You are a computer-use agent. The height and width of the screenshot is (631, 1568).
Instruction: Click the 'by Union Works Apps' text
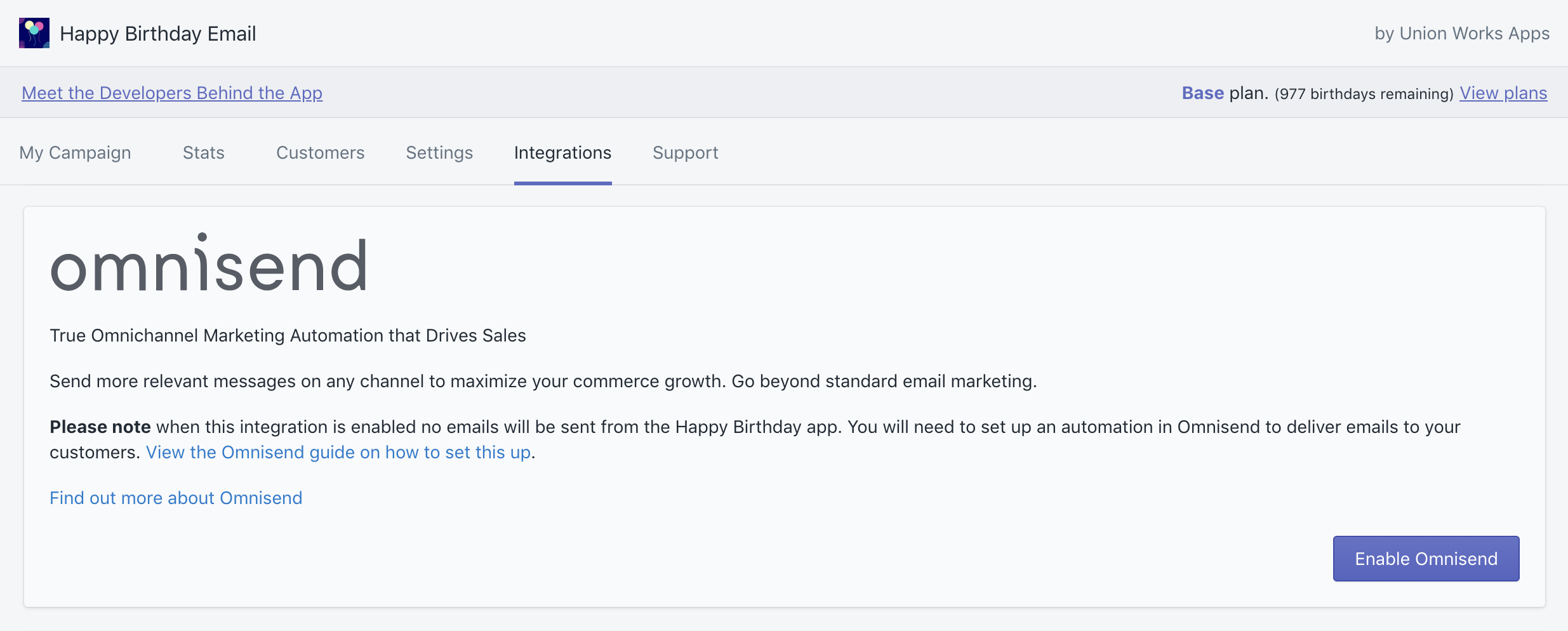(1461, 34)
